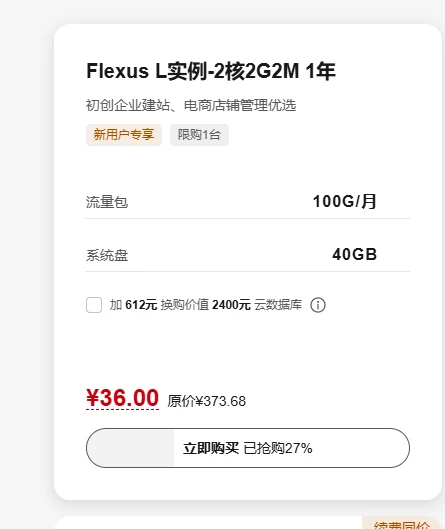Click the 新用户专享 tag

pyautogui.click(x=124, y=135)
